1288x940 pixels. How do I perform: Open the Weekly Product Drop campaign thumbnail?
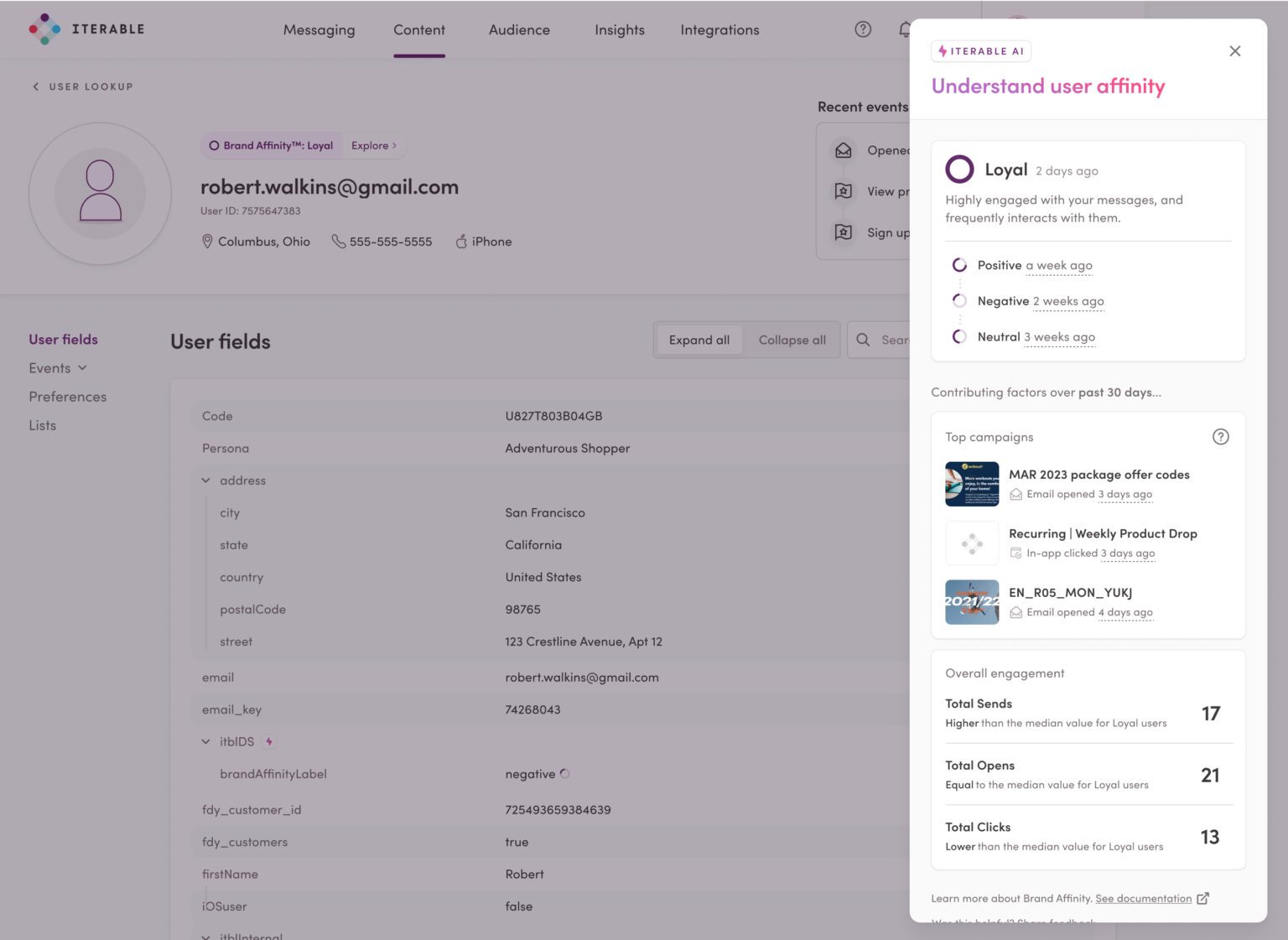click(x=972, y=543)
